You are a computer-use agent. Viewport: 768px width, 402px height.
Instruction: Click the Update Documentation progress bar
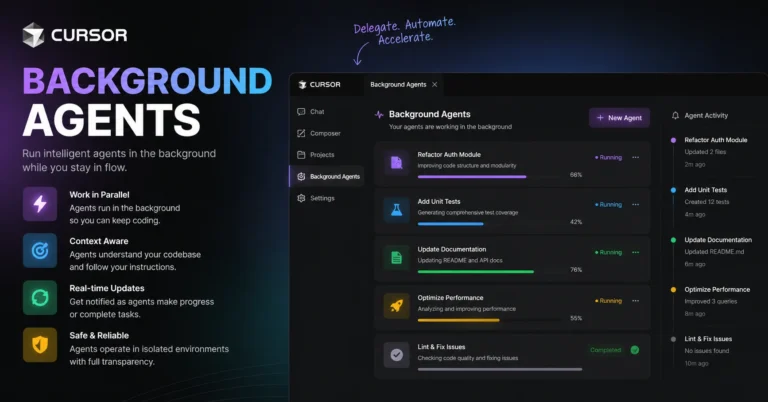click(x=490, y=271)
